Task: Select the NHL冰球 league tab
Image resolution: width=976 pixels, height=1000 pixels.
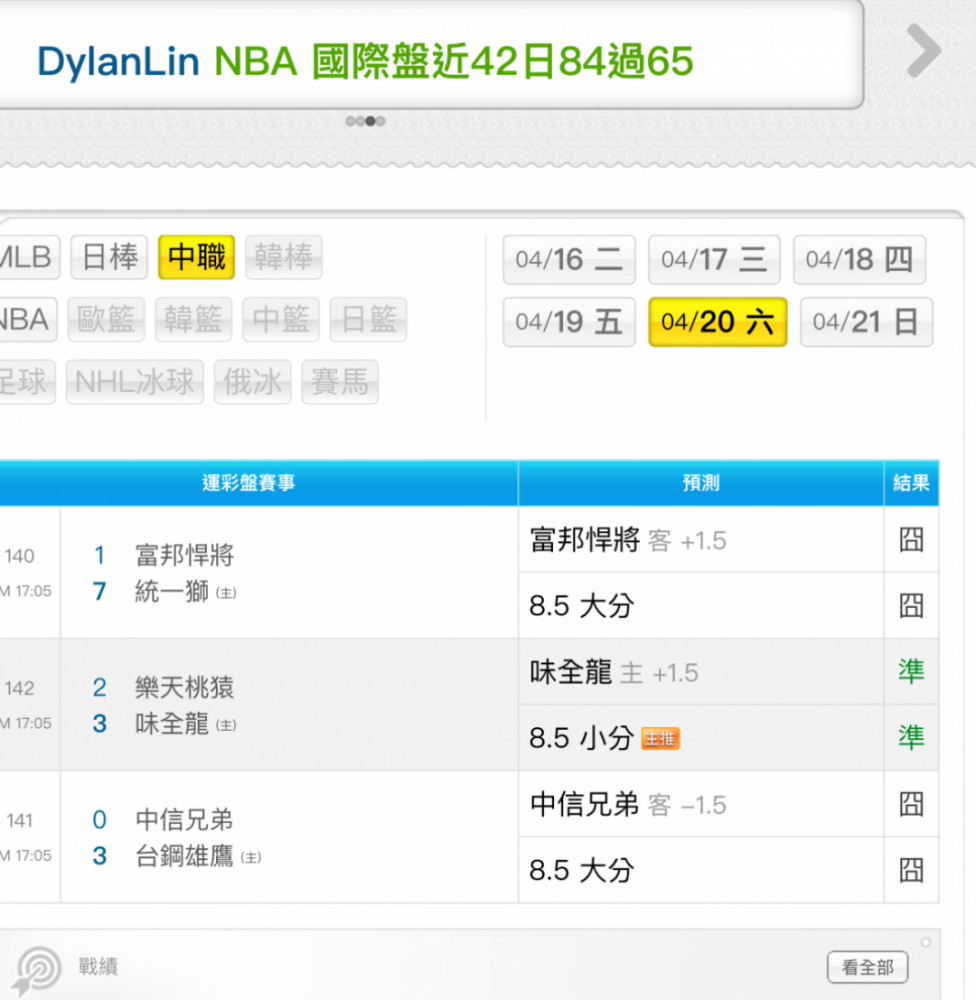Action: (x=135, y=382)
